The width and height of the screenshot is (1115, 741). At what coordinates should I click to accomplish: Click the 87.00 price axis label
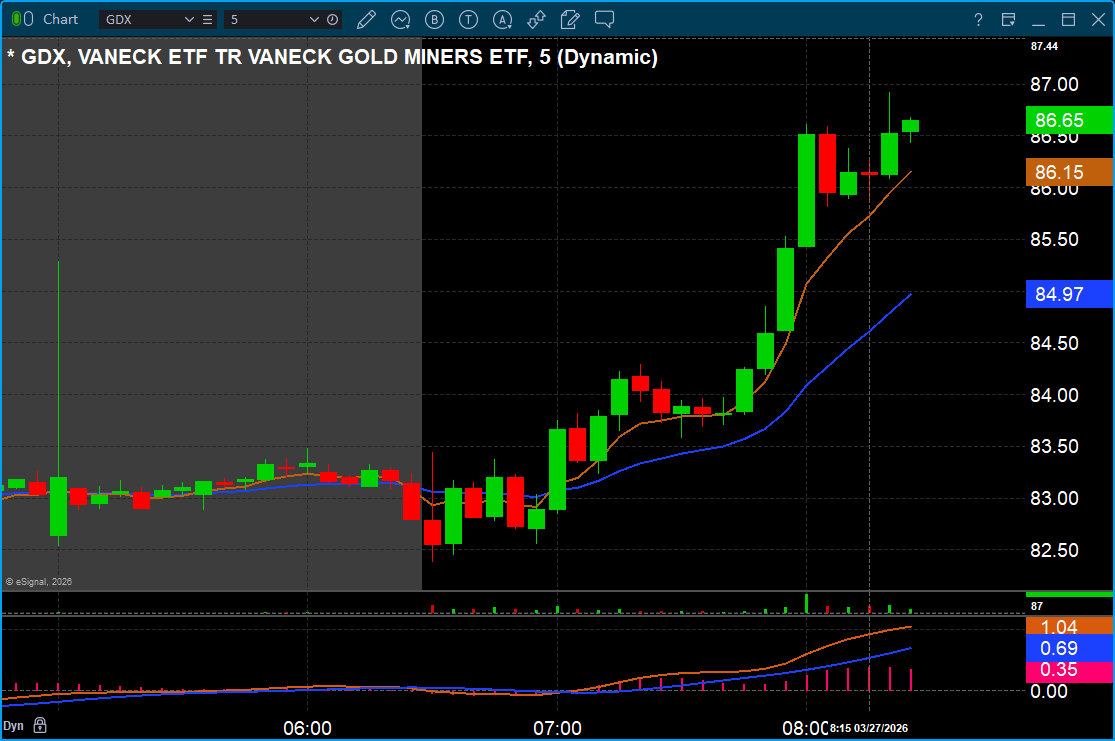pyautogui.click(x=1055, y=85)
